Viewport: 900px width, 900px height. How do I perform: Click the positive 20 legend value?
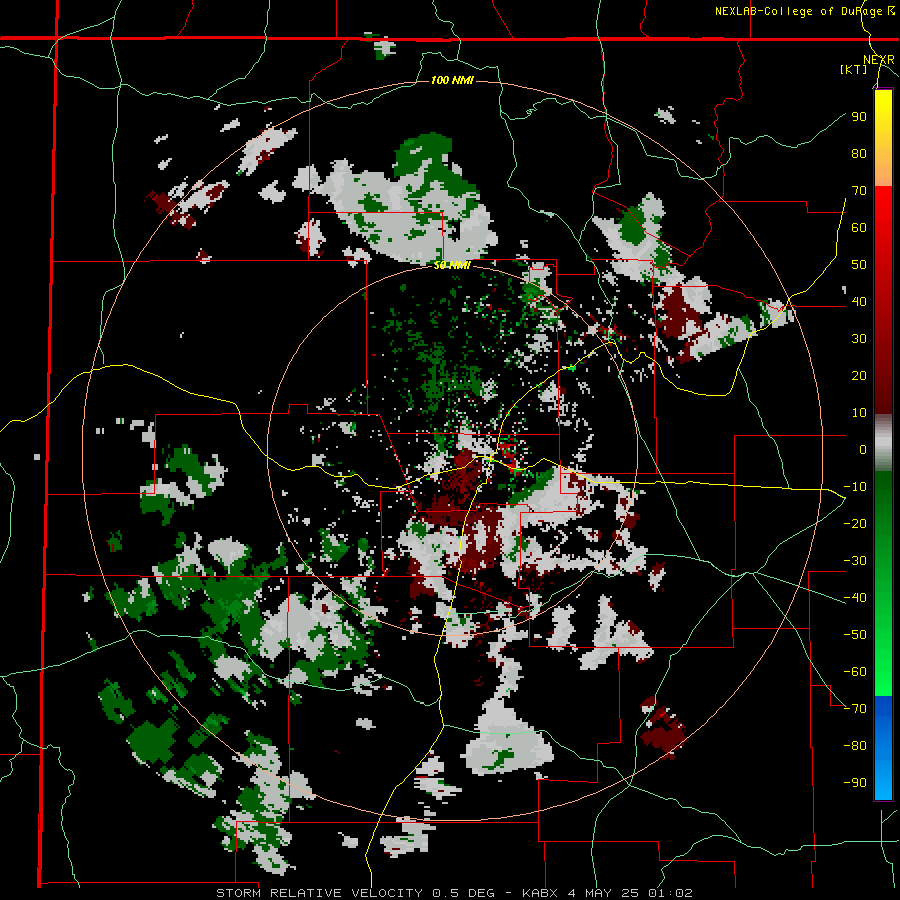coord(859,375)
